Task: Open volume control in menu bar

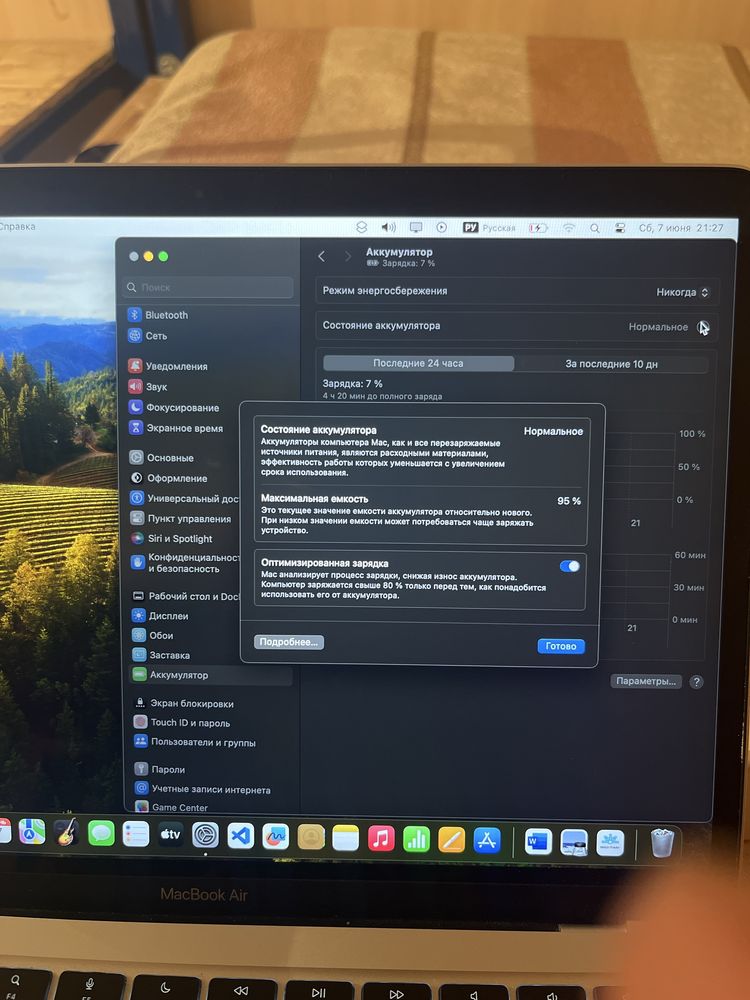Action: (x=388, y=227)
